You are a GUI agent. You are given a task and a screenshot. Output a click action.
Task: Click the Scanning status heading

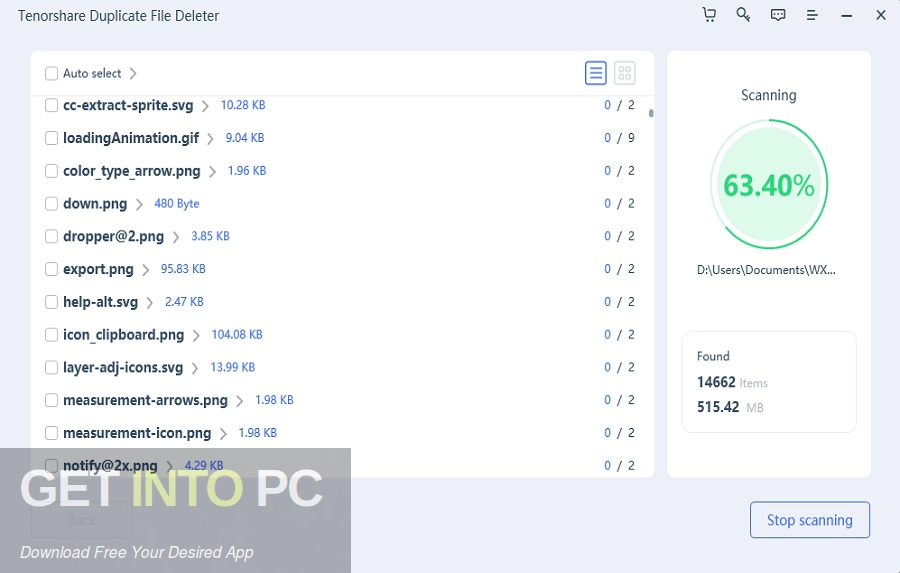coord(769,95)
